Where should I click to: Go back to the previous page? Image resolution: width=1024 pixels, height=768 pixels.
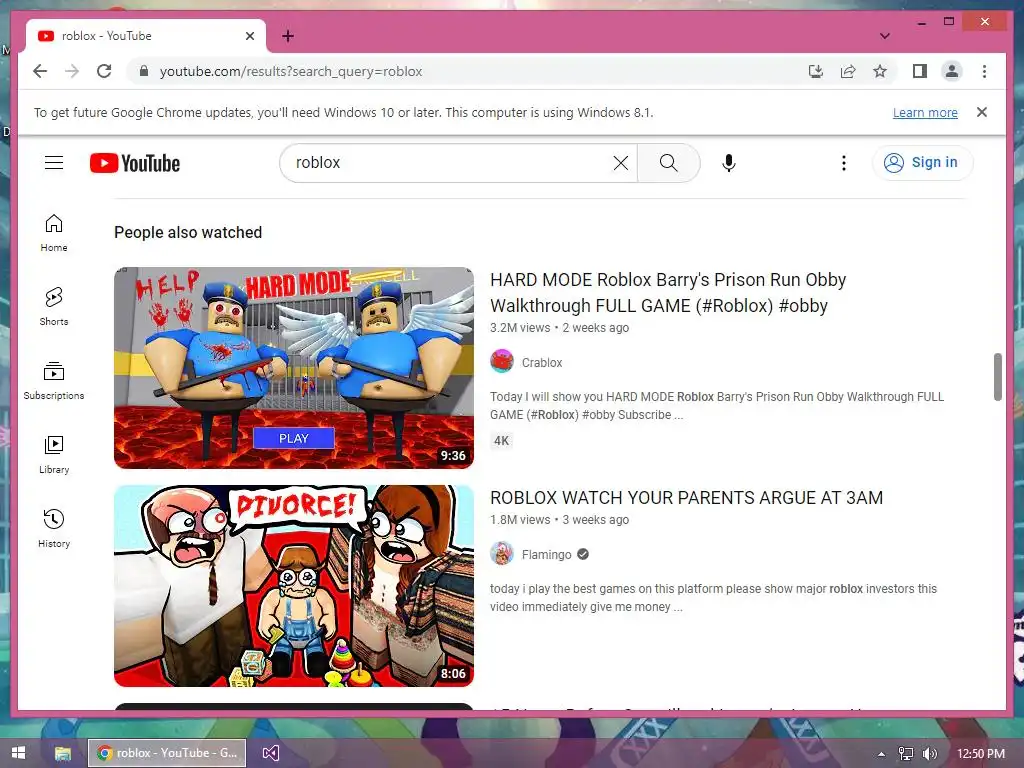pyautogui.click(x=40, y=71)
